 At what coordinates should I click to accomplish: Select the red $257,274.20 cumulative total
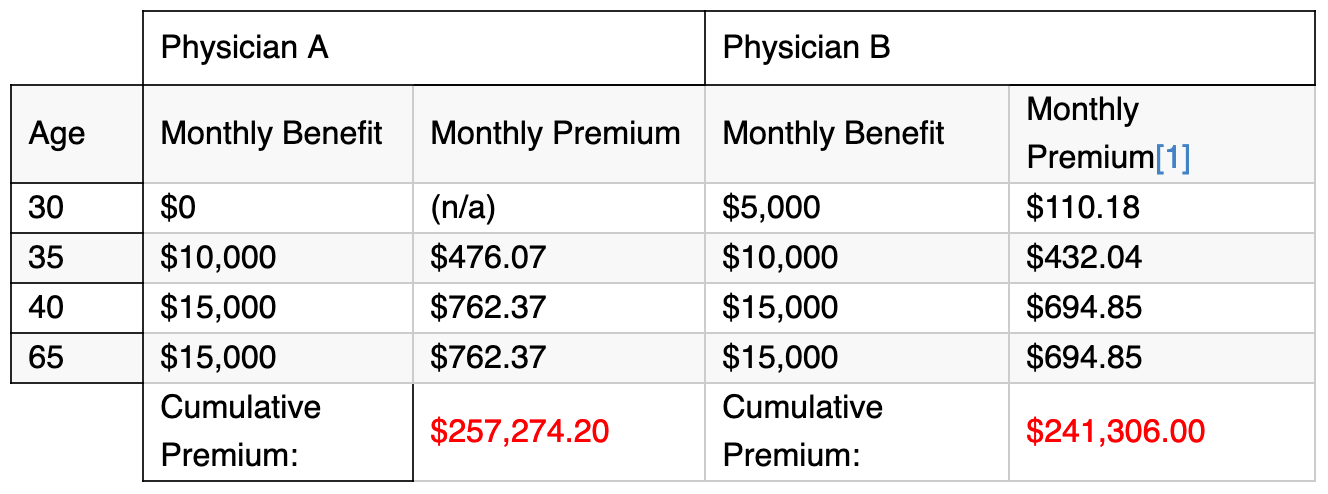520,432
